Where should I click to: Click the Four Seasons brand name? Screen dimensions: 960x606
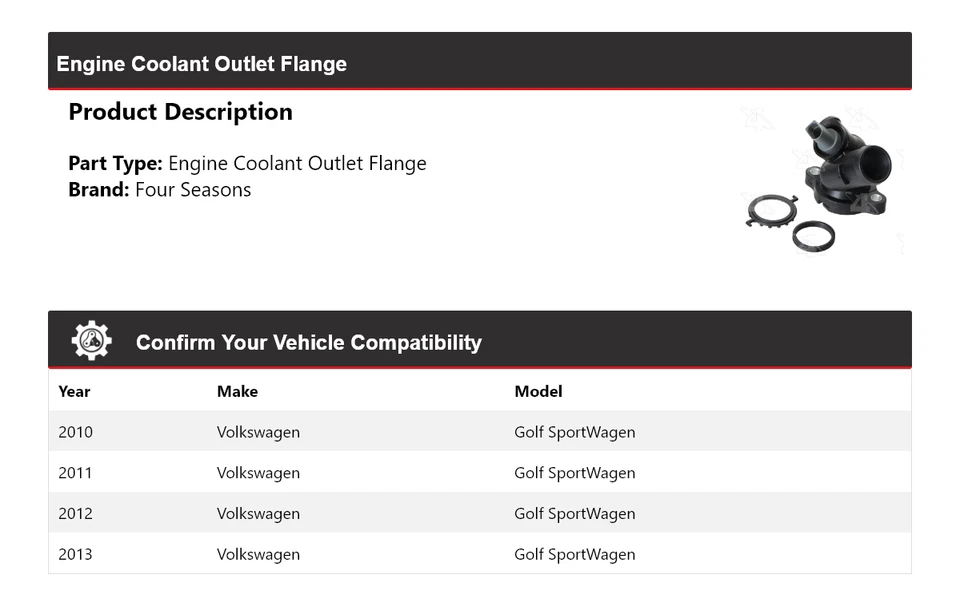(193, 190)
